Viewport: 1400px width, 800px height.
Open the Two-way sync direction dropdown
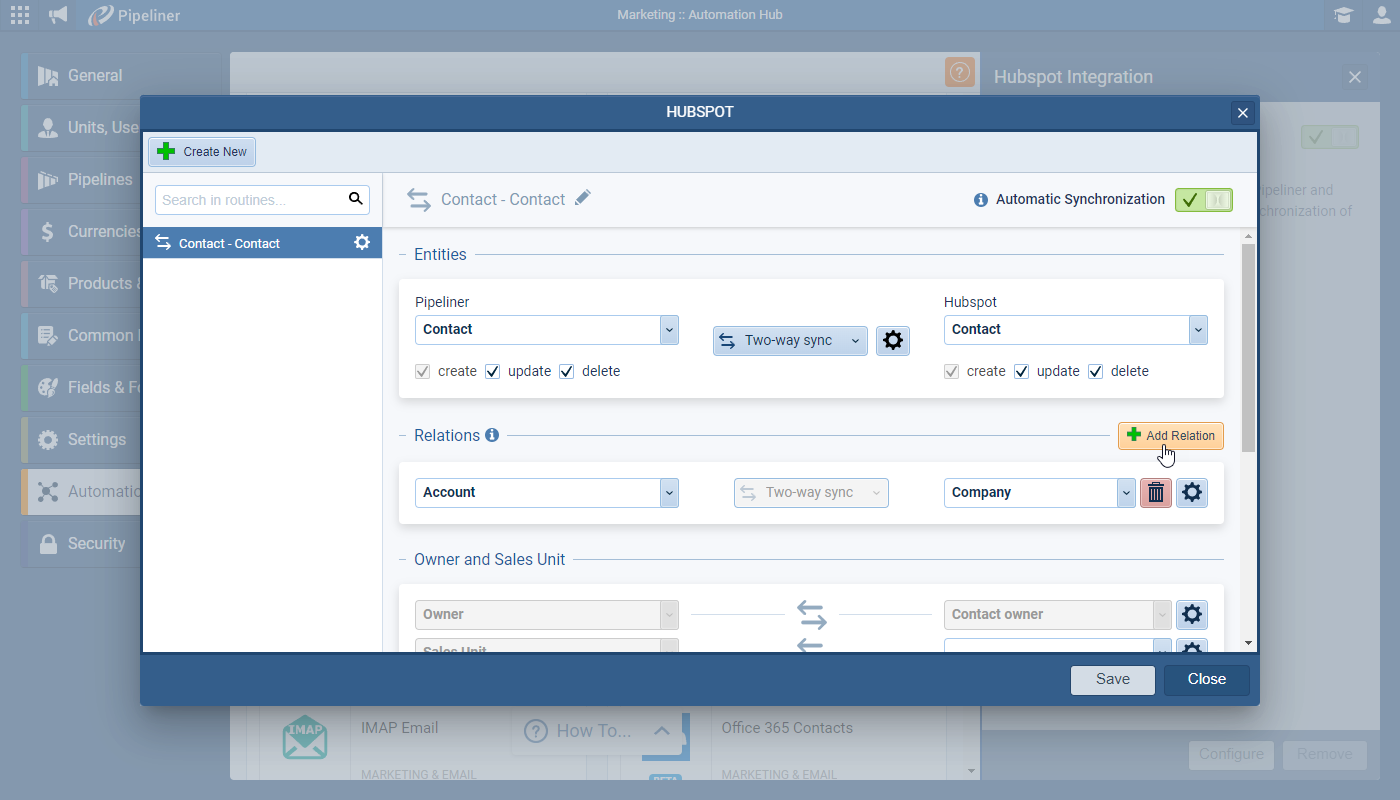790,341
